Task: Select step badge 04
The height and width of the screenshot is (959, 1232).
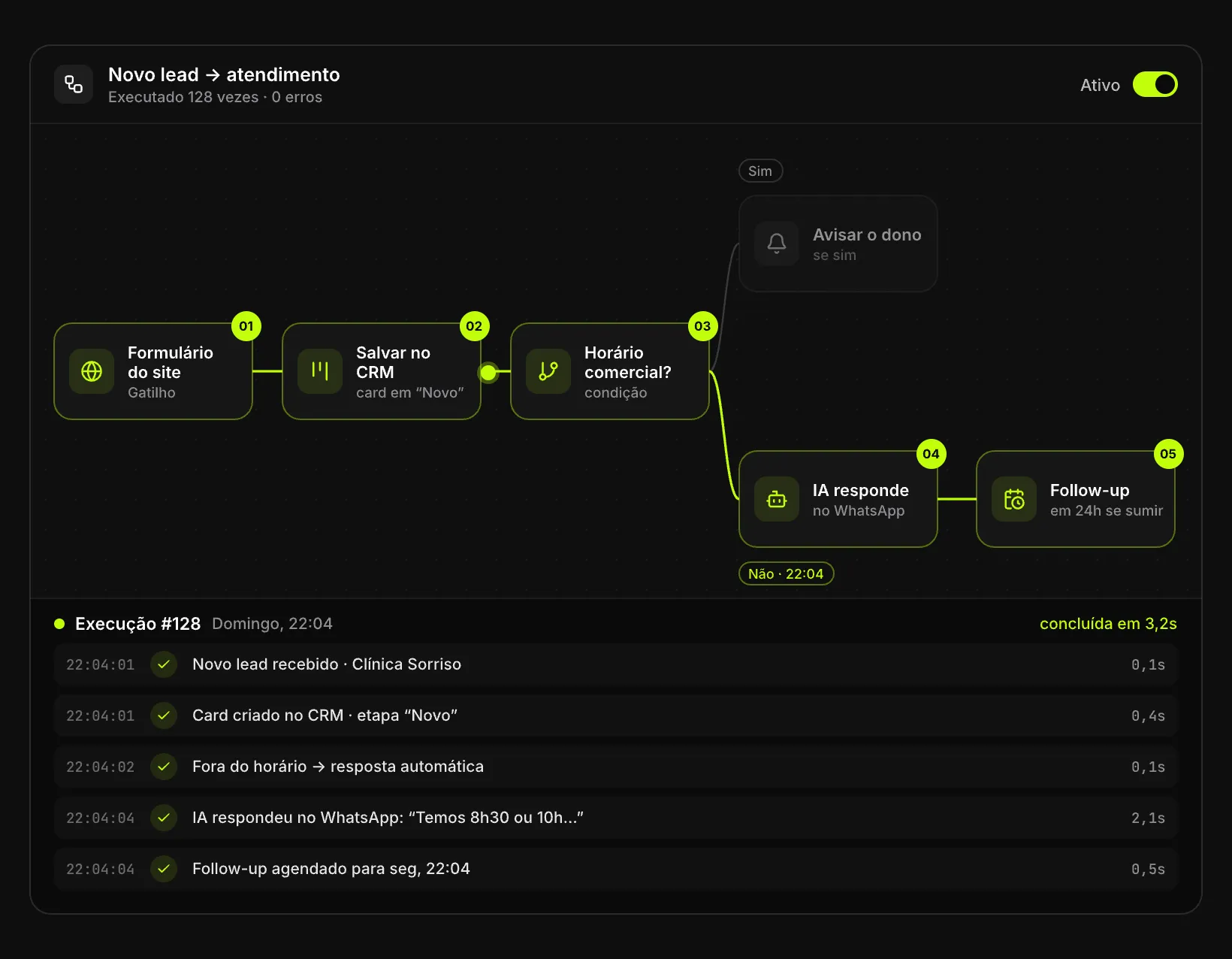Action: [931, 454]
